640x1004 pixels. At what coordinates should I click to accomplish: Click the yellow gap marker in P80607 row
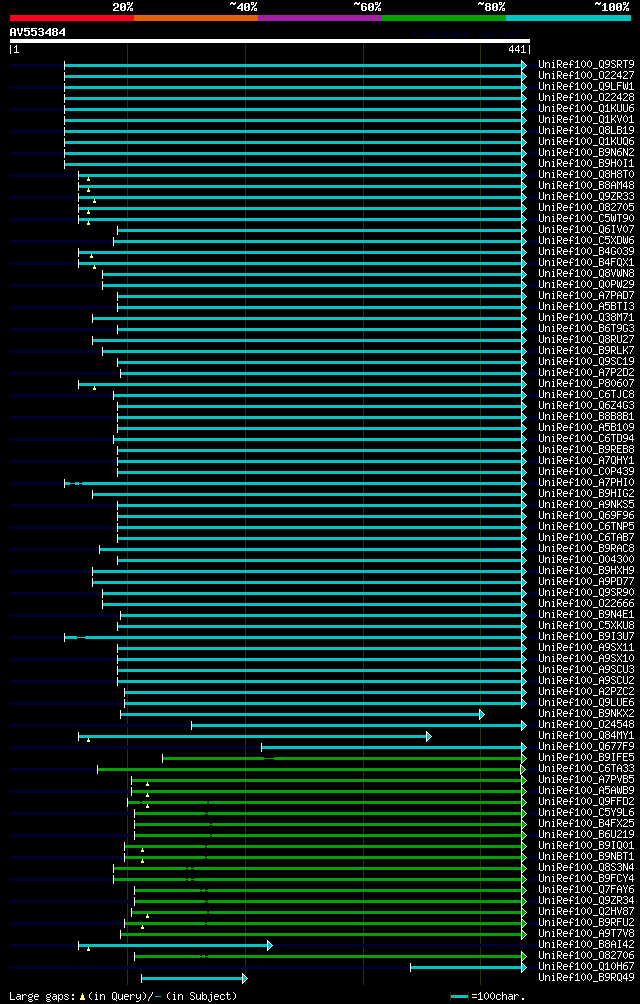(94, 388)
